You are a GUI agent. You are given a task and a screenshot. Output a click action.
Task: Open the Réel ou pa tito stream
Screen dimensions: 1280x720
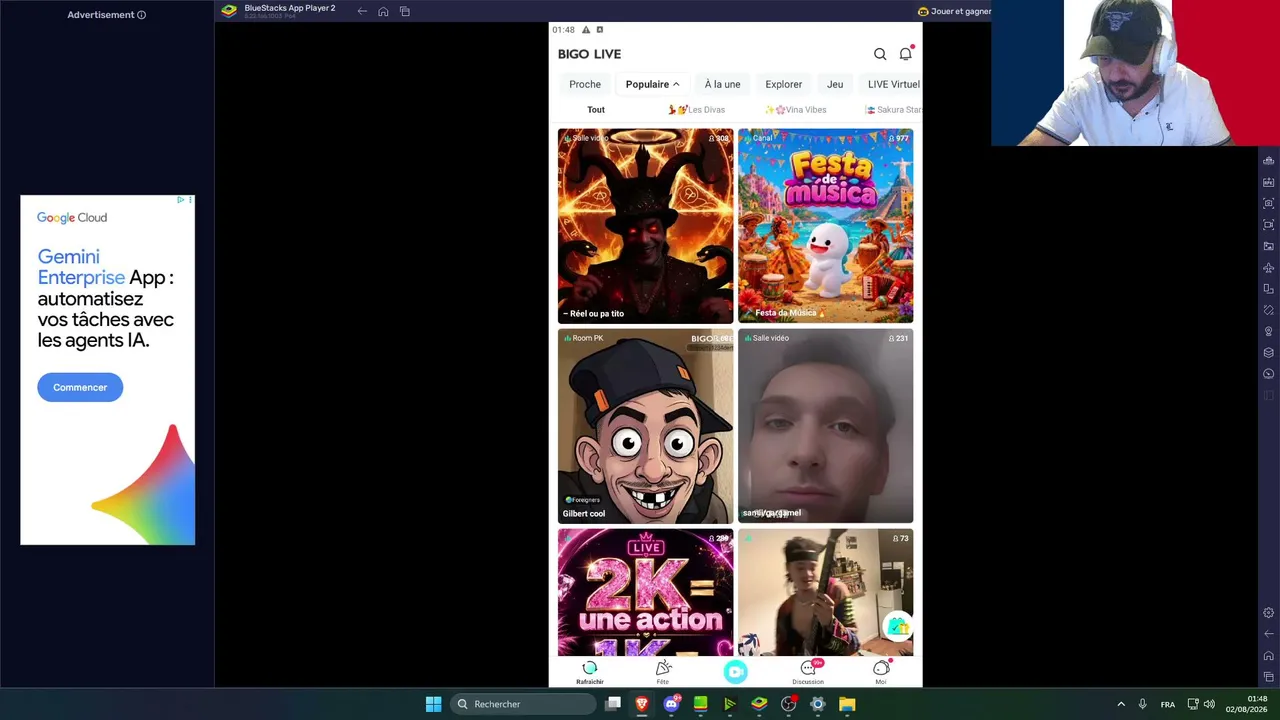645,225
